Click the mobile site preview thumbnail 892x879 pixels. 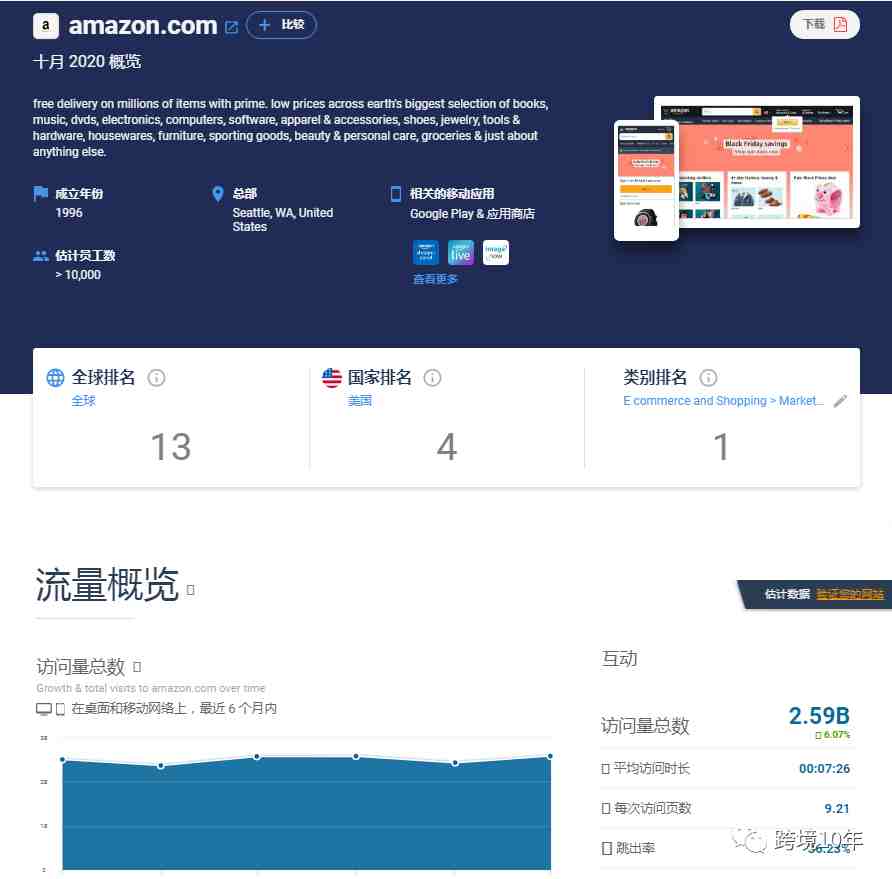pos(646,180)
